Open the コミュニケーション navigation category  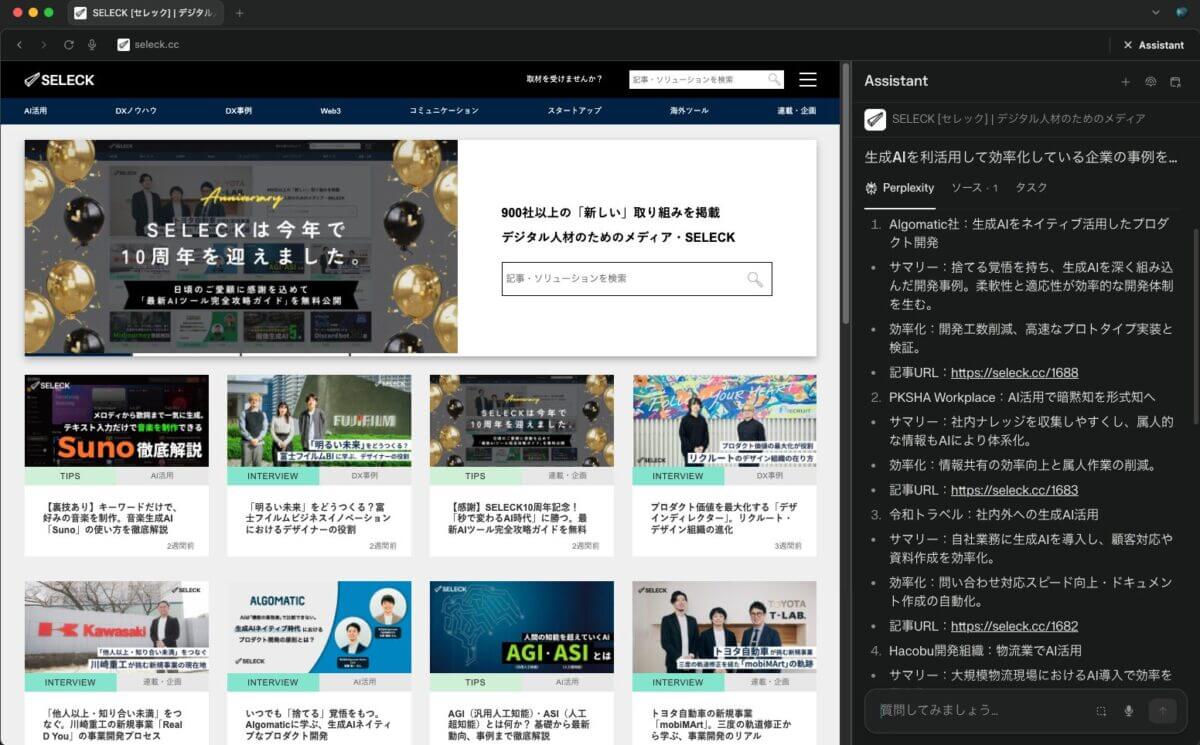444,111
